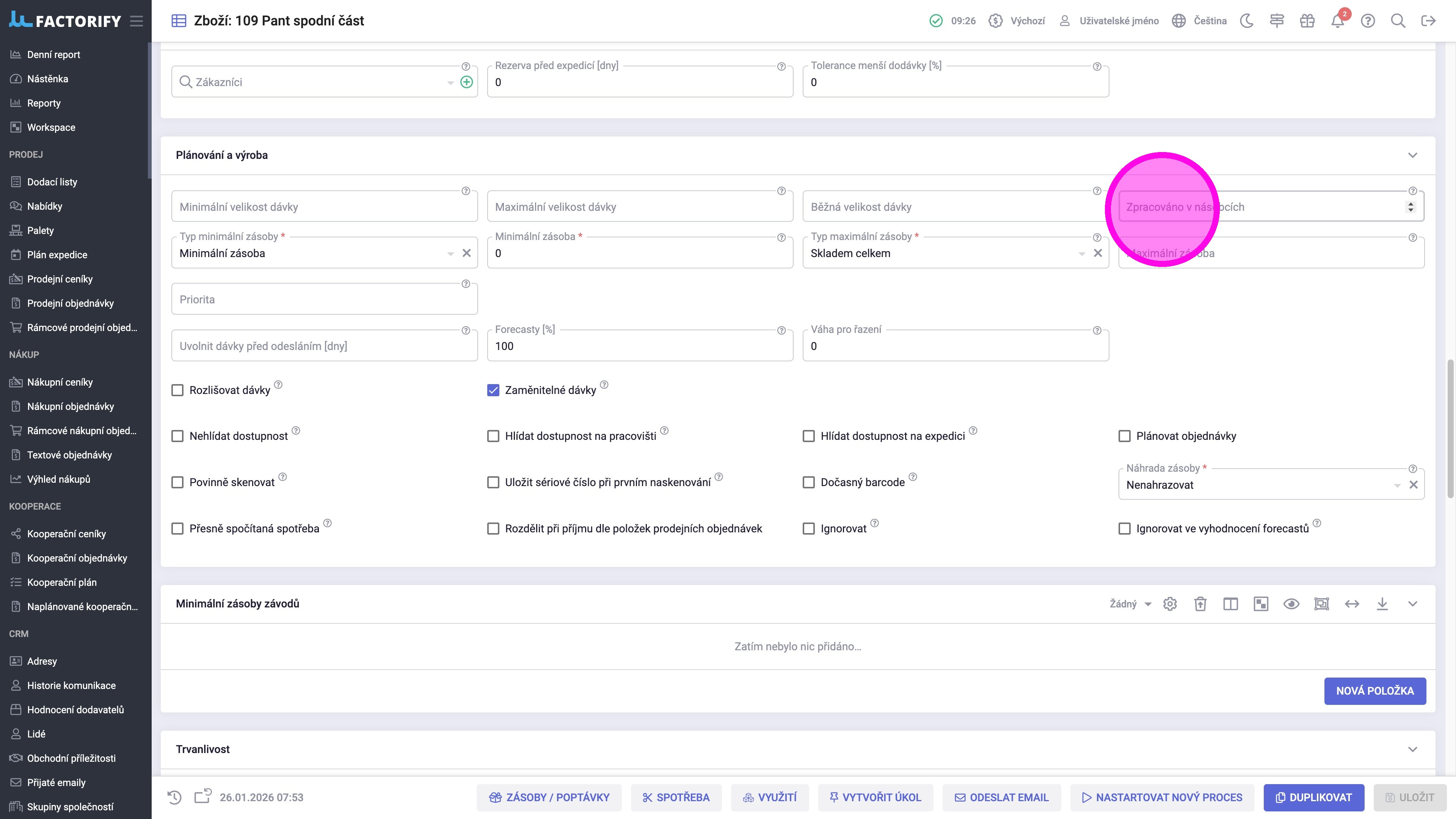The height and width of the screenshot is (819, 1456).
Task: Click green plus icon next to Zákazníci
Action: pos(466,82)
